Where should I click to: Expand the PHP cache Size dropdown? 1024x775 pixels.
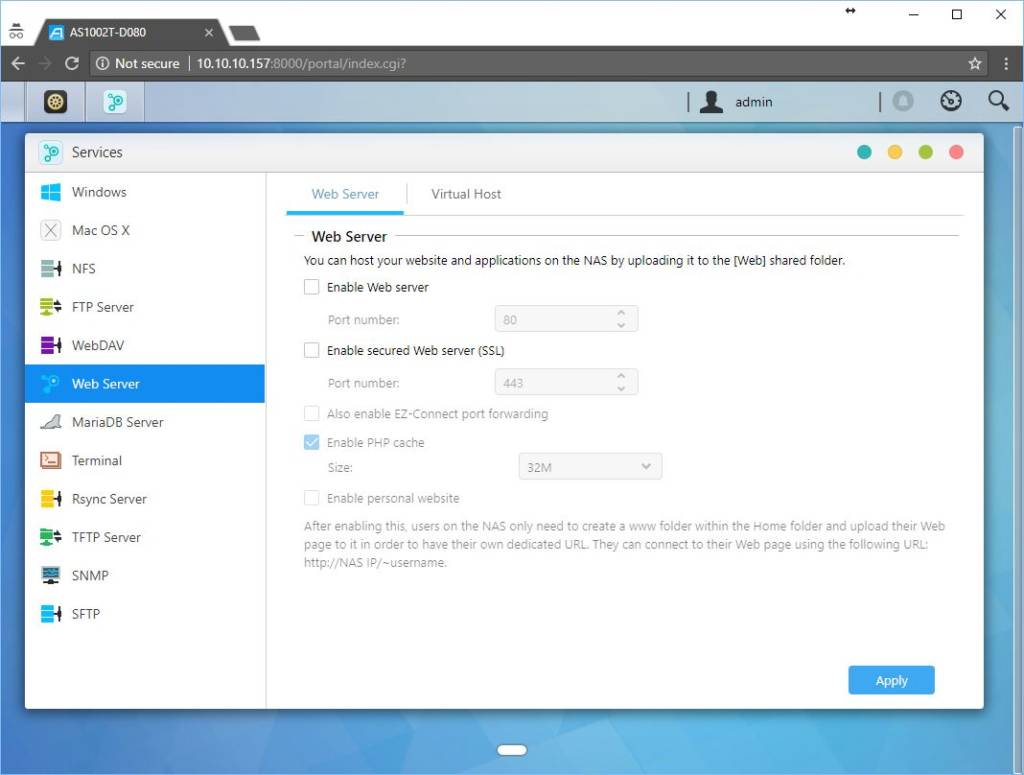tap(590, 467)
